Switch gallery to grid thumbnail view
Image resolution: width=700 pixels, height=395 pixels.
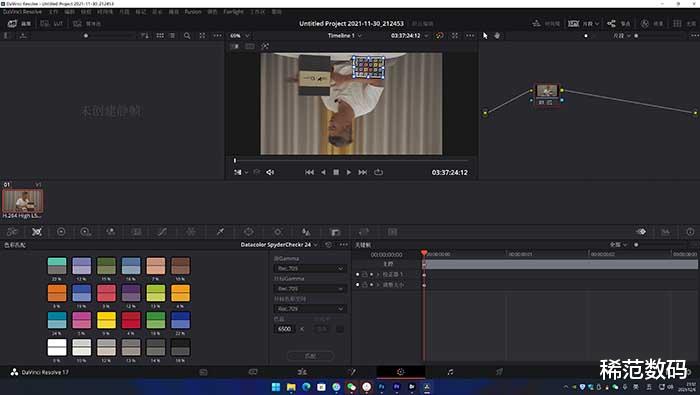click(160, 36)
